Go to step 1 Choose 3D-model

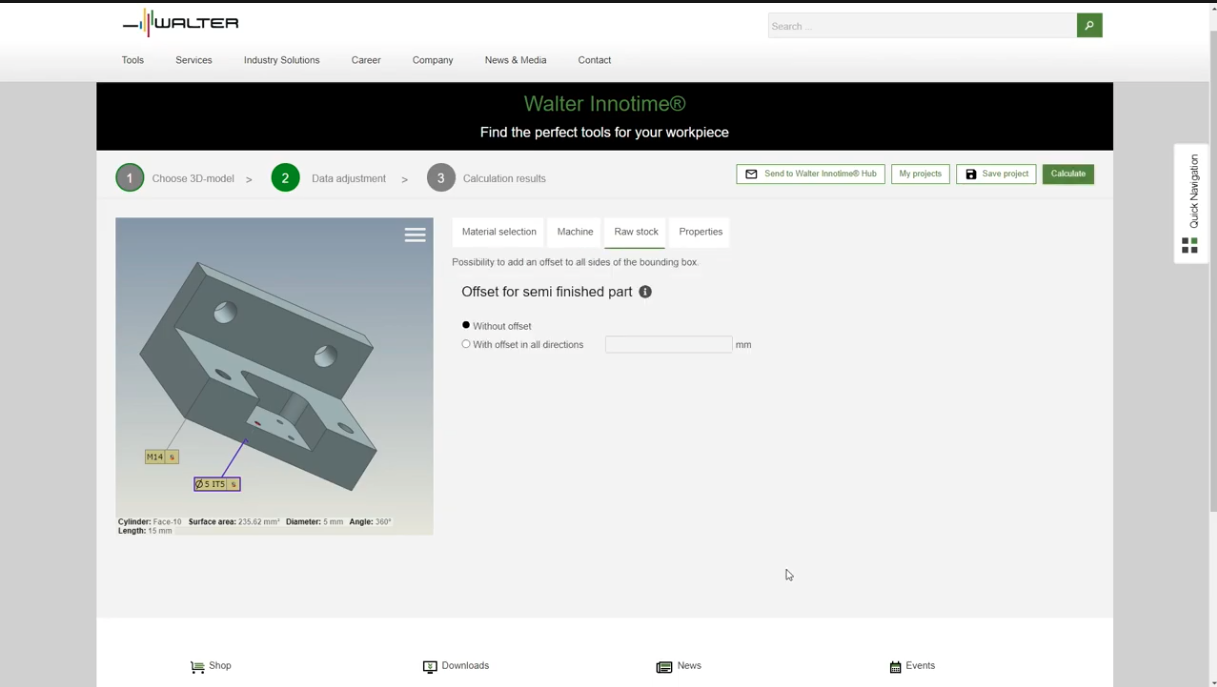tap(130, 178)
